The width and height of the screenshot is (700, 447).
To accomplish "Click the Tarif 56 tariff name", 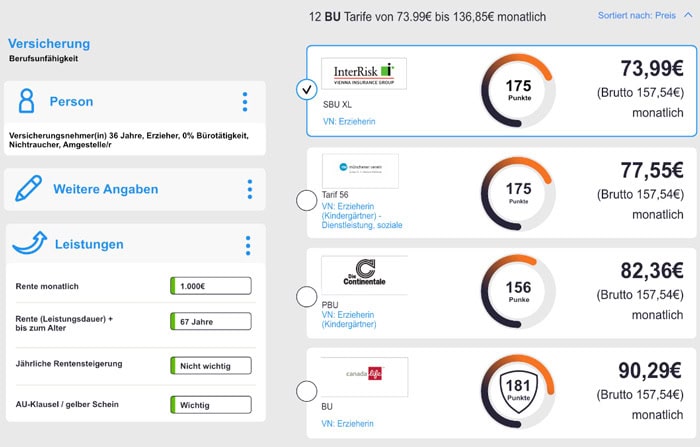I will 335,195.
